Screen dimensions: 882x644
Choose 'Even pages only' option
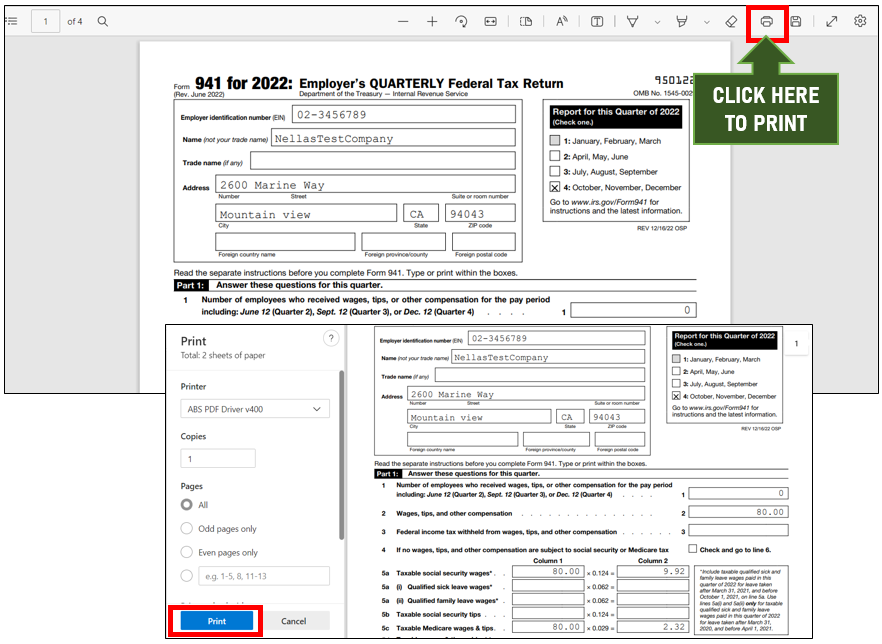(187, 552)
